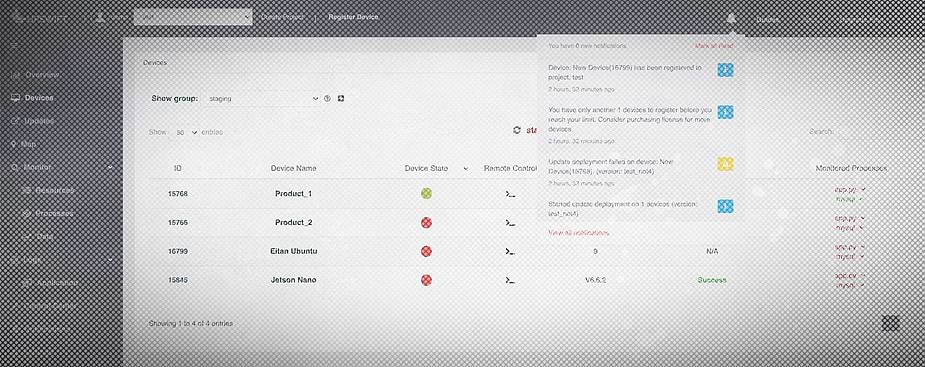The height and width of the screenshot is (367, 925).
Task: Go to Updates in the sidebar
Action: (x=39, y=121)
